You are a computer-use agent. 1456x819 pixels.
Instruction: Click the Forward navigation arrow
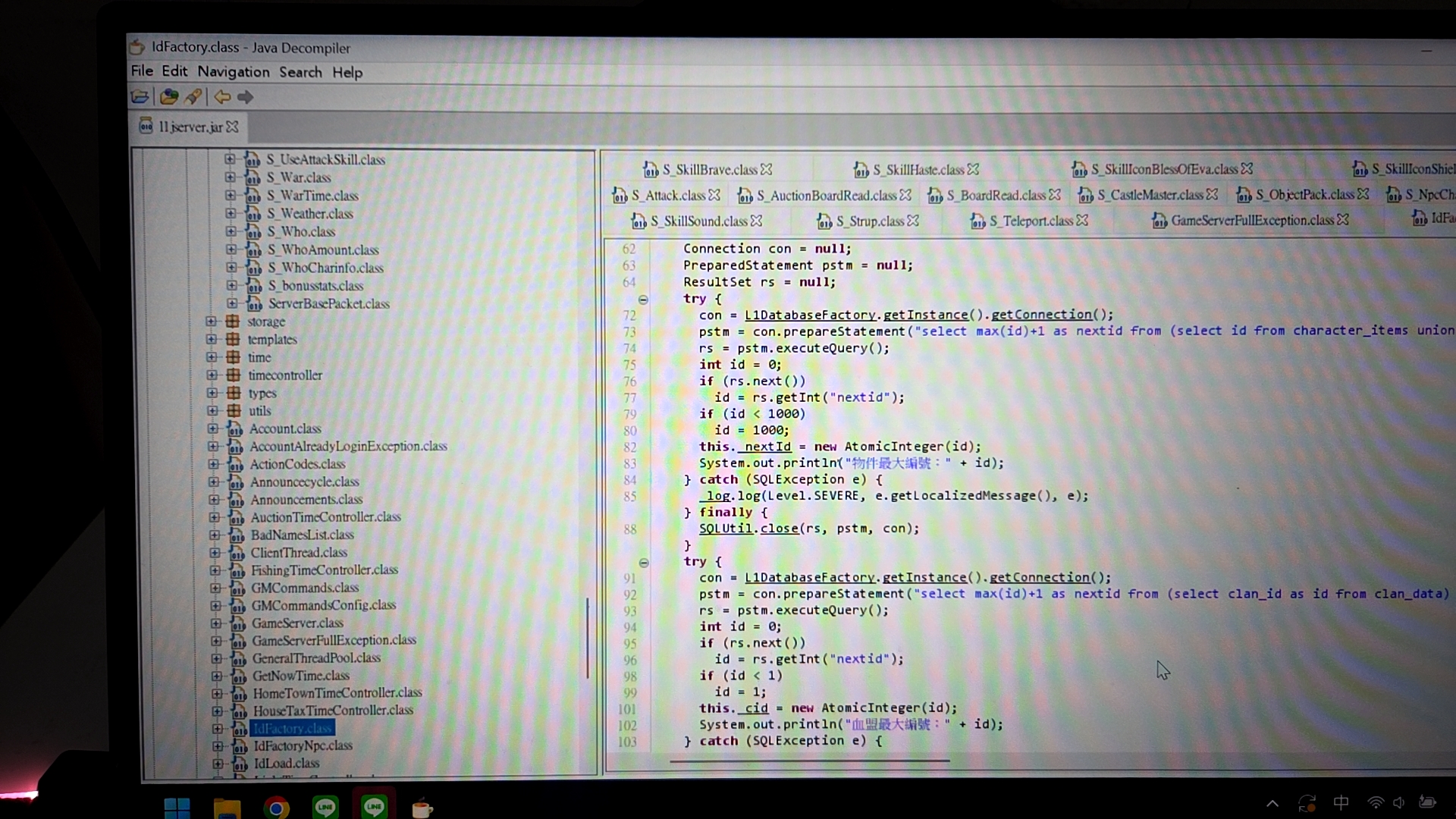point(245,97)
